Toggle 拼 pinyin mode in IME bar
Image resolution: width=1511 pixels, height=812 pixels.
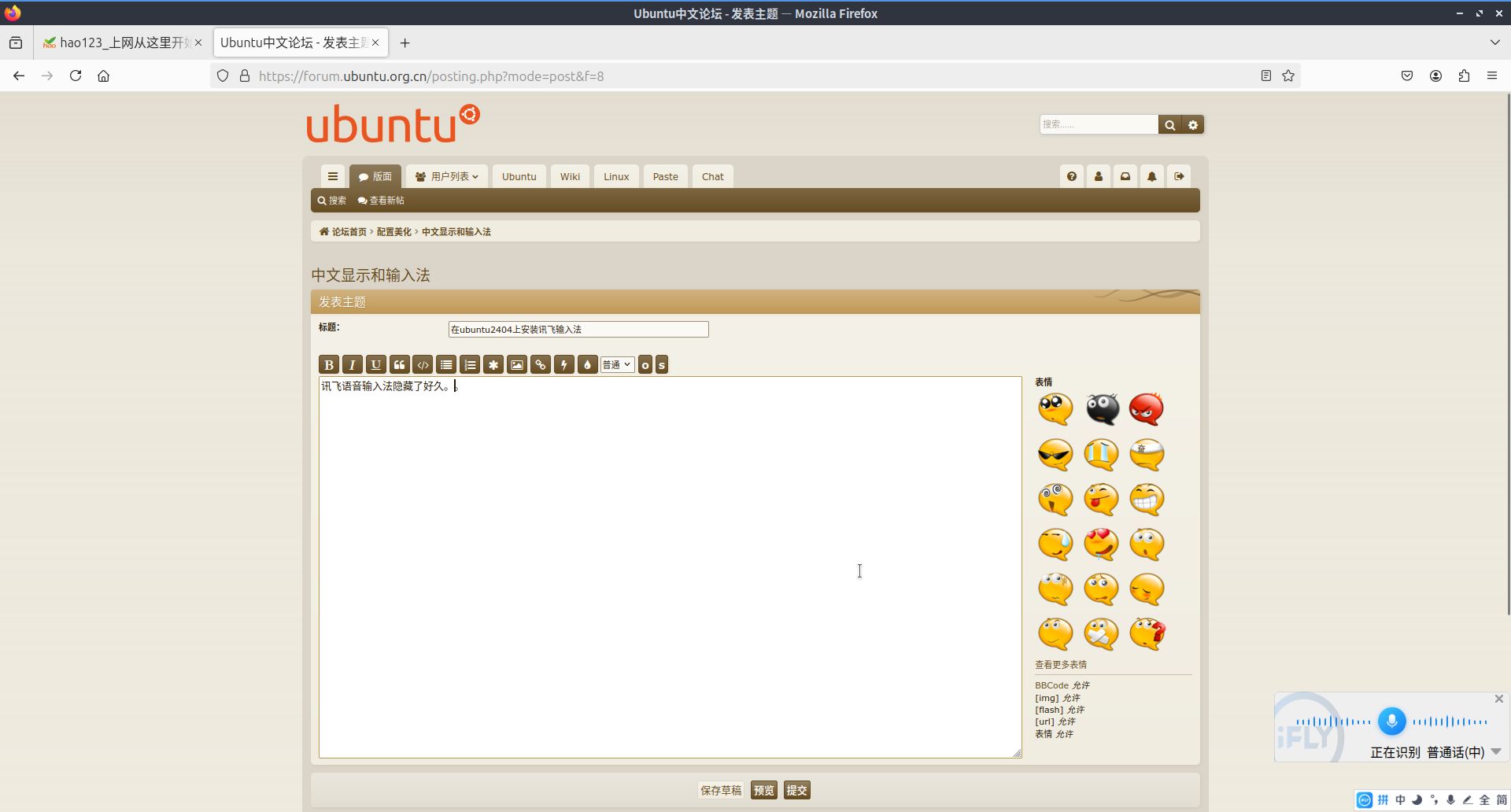[1383, 800]
